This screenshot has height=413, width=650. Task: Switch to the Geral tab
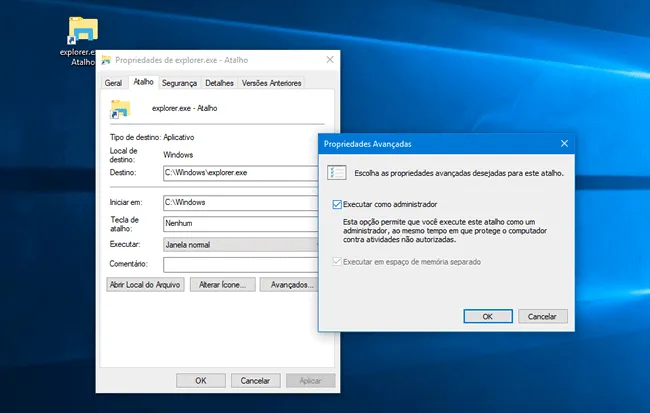(x=114, y=83)
